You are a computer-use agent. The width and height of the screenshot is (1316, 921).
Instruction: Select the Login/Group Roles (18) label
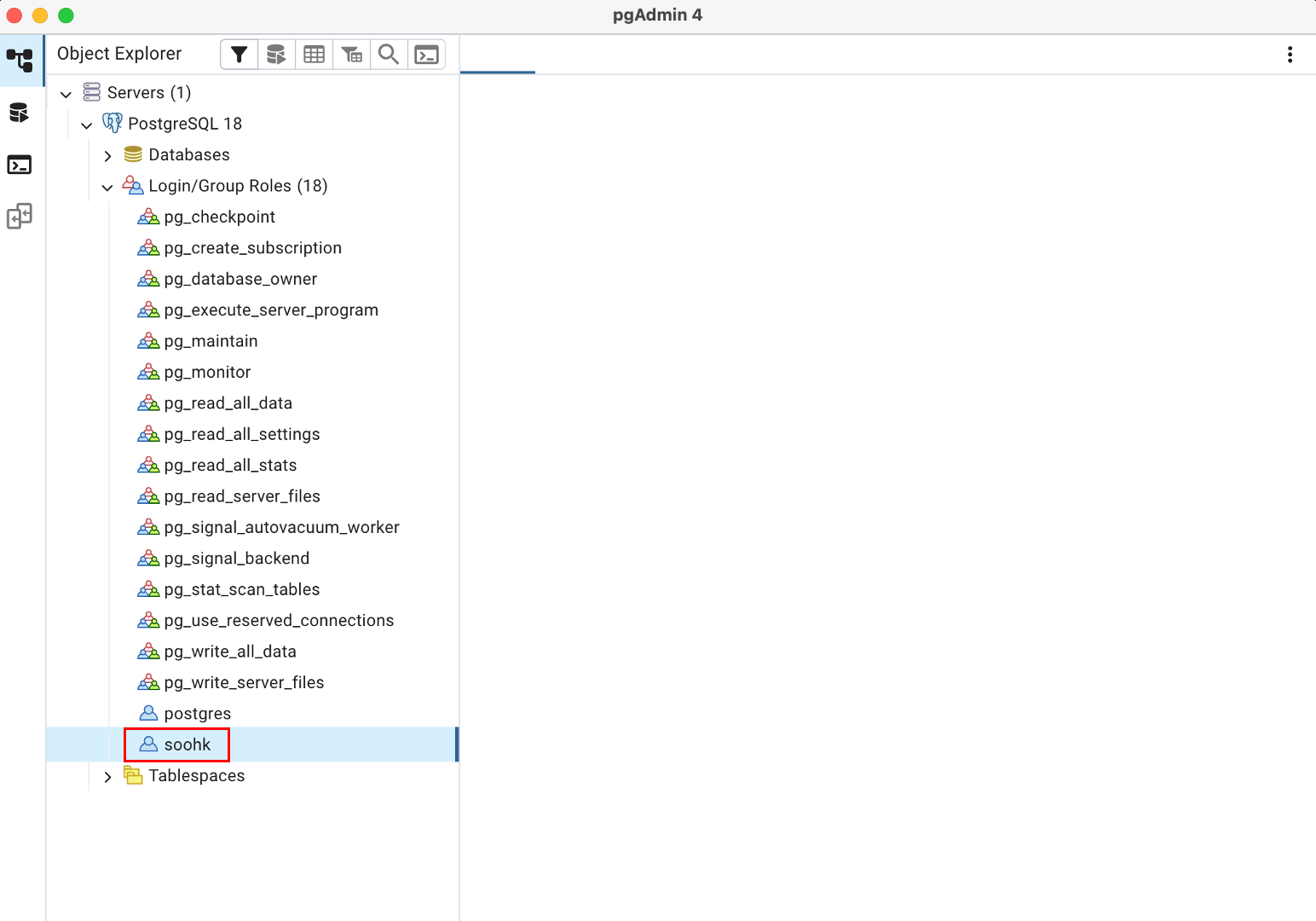238,185
